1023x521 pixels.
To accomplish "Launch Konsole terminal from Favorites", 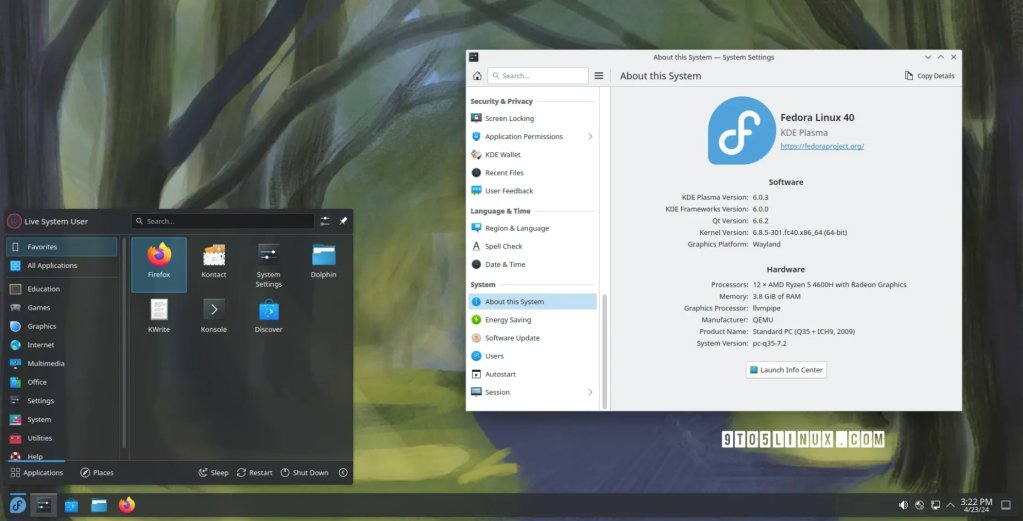I will (x=214, y=313).
